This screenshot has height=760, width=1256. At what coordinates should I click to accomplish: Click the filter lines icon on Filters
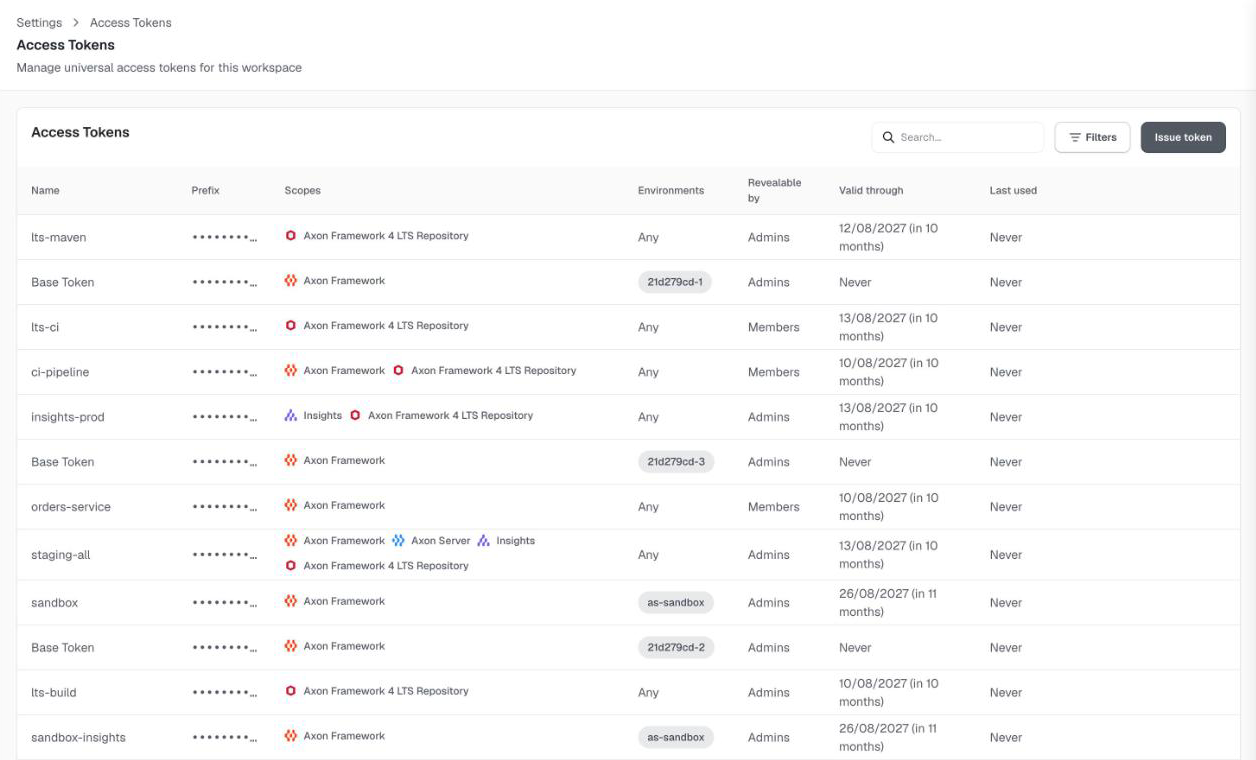click(1075, 137)
